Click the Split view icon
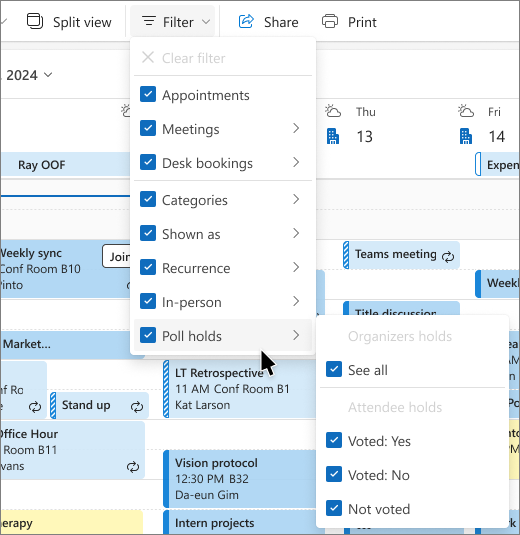This screenshot has height=535, width=520. [x=35, y=21]
